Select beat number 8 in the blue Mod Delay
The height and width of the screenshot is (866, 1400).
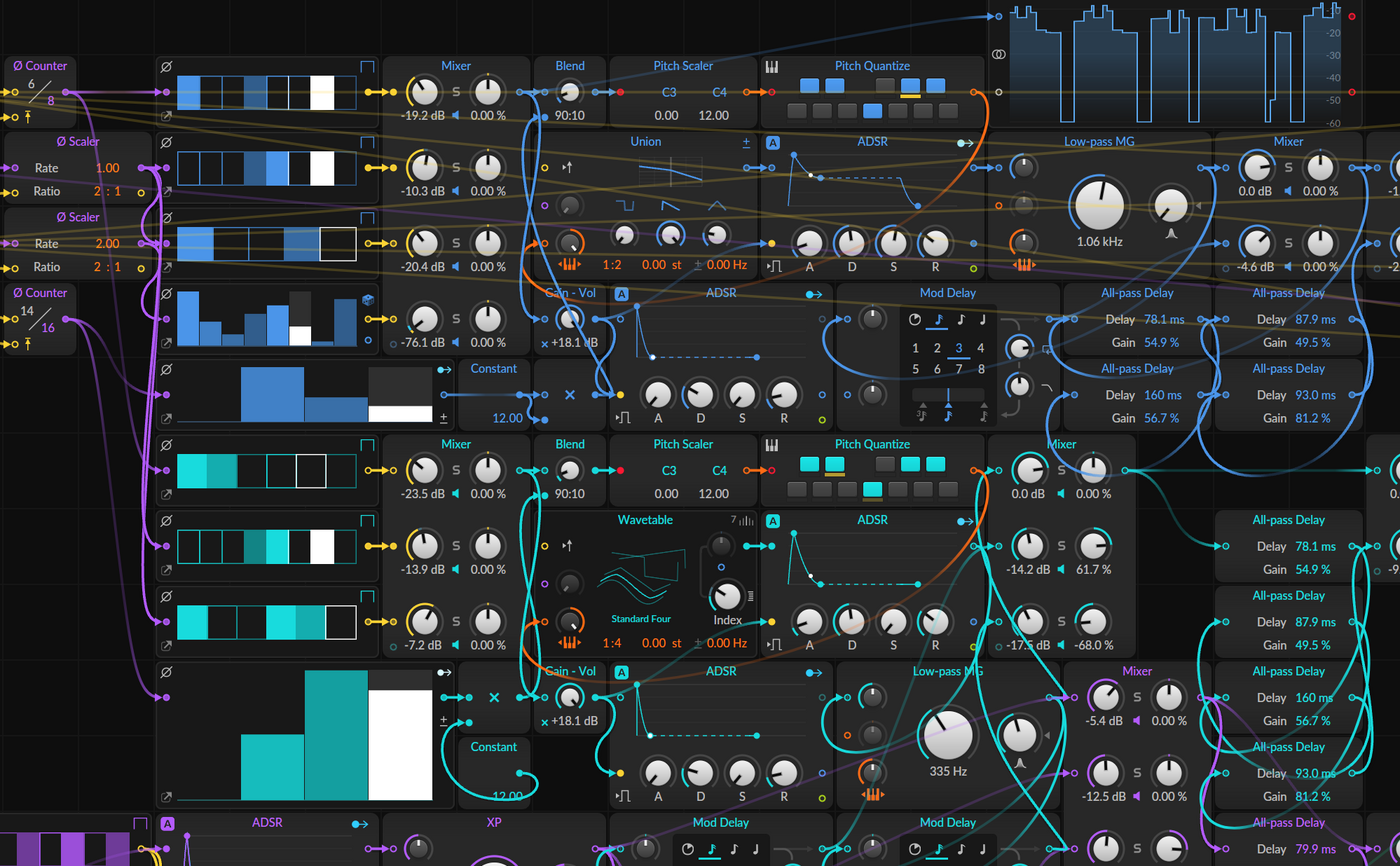pyautogui.click(x=981, y=369)
